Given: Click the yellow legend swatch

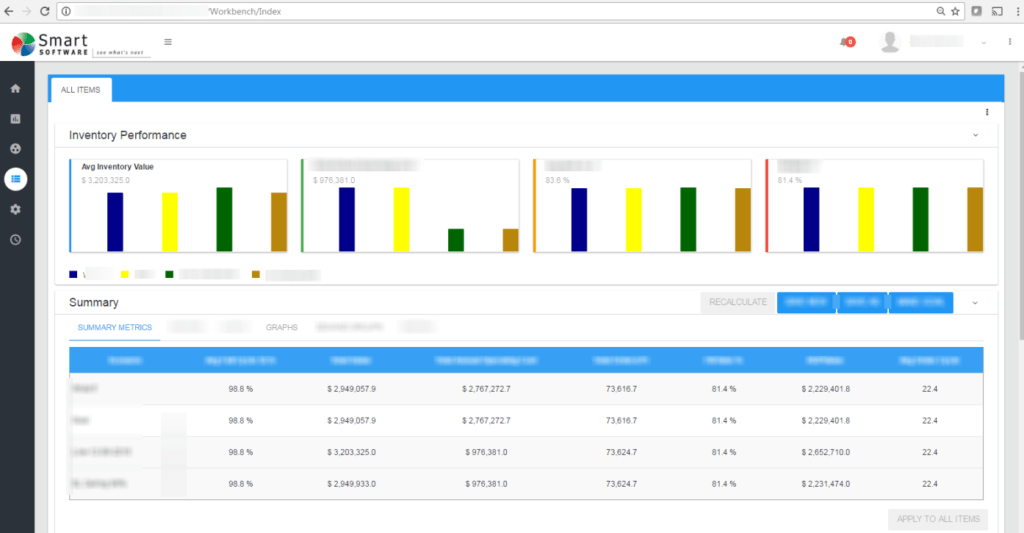Looking at the screenshot, I should tap(125, 274).
